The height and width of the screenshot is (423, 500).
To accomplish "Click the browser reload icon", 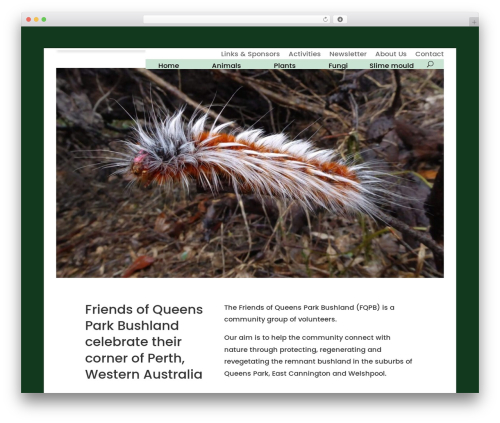I will tap(325, 19).
